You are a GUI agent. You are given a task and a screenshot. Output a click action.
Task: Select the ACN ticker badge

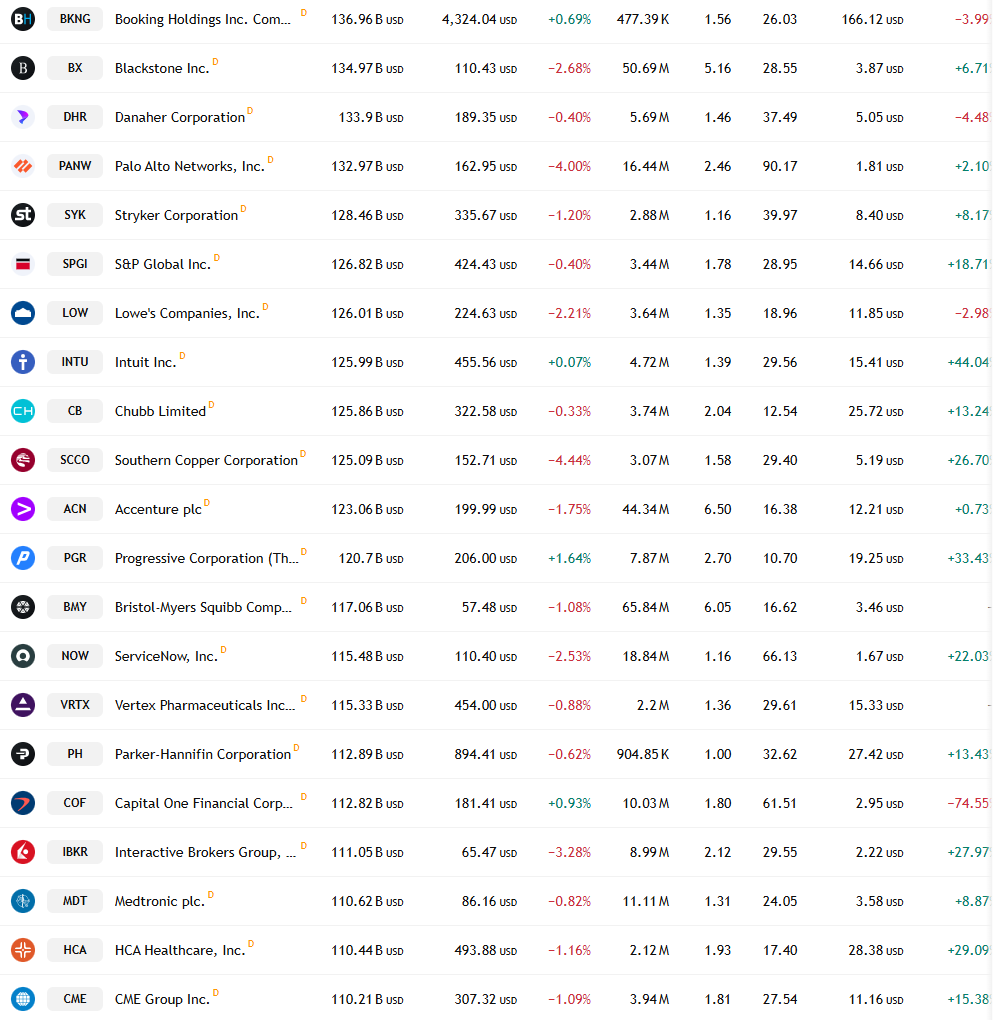point(75,509)
